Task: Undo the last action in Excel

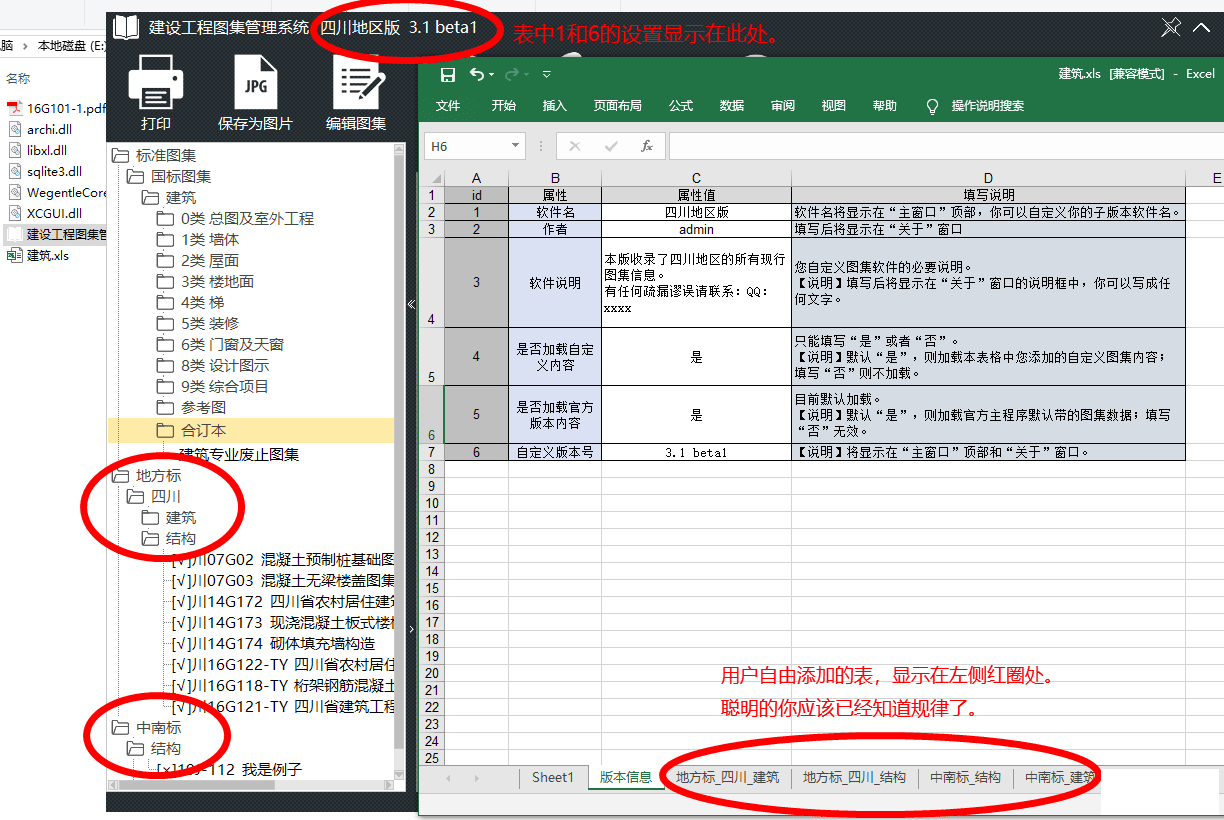Action: click(477, 75)
